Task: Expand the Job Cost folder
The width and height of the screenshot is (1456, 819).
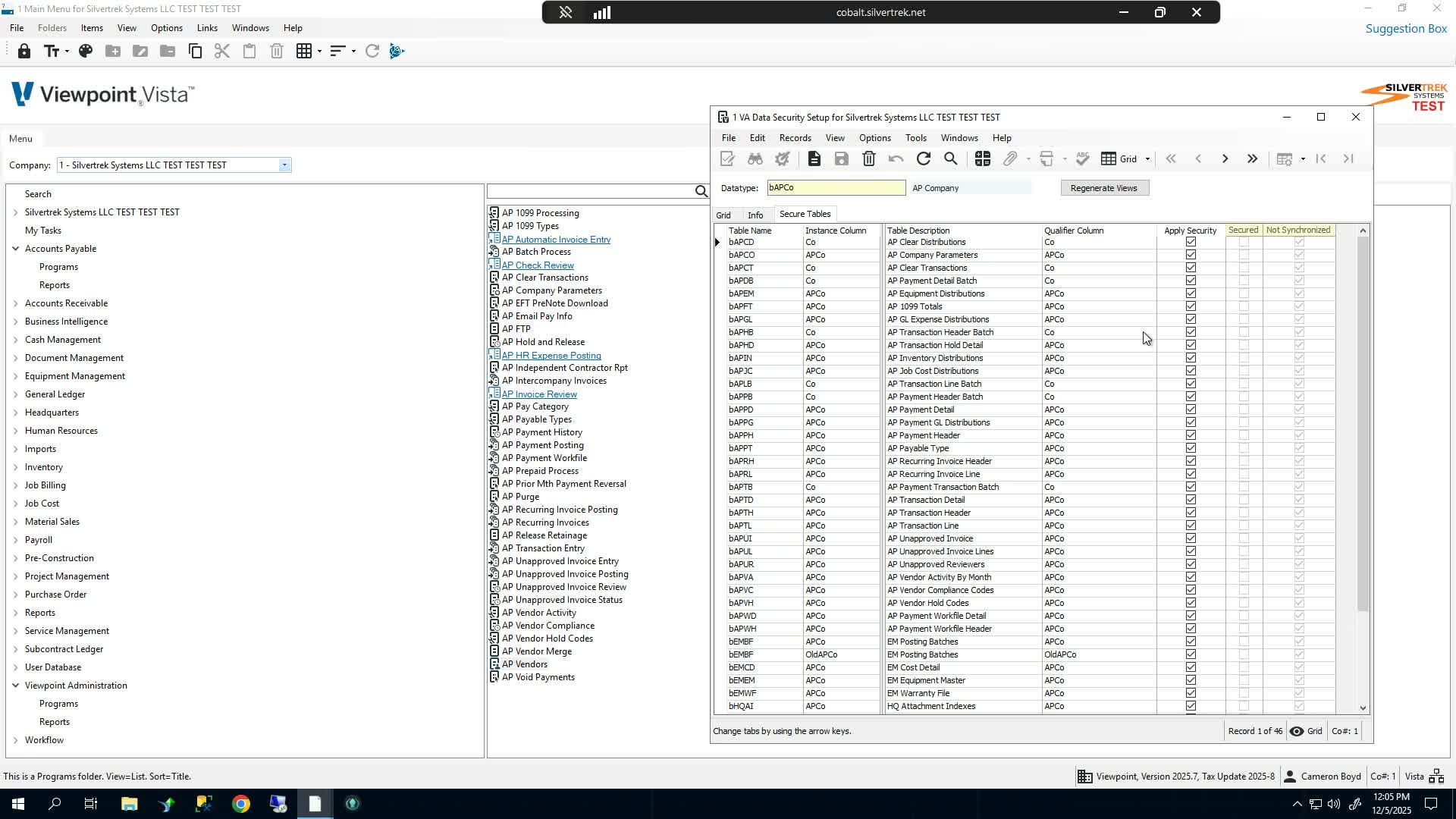Action: click(x=16, y=504)
